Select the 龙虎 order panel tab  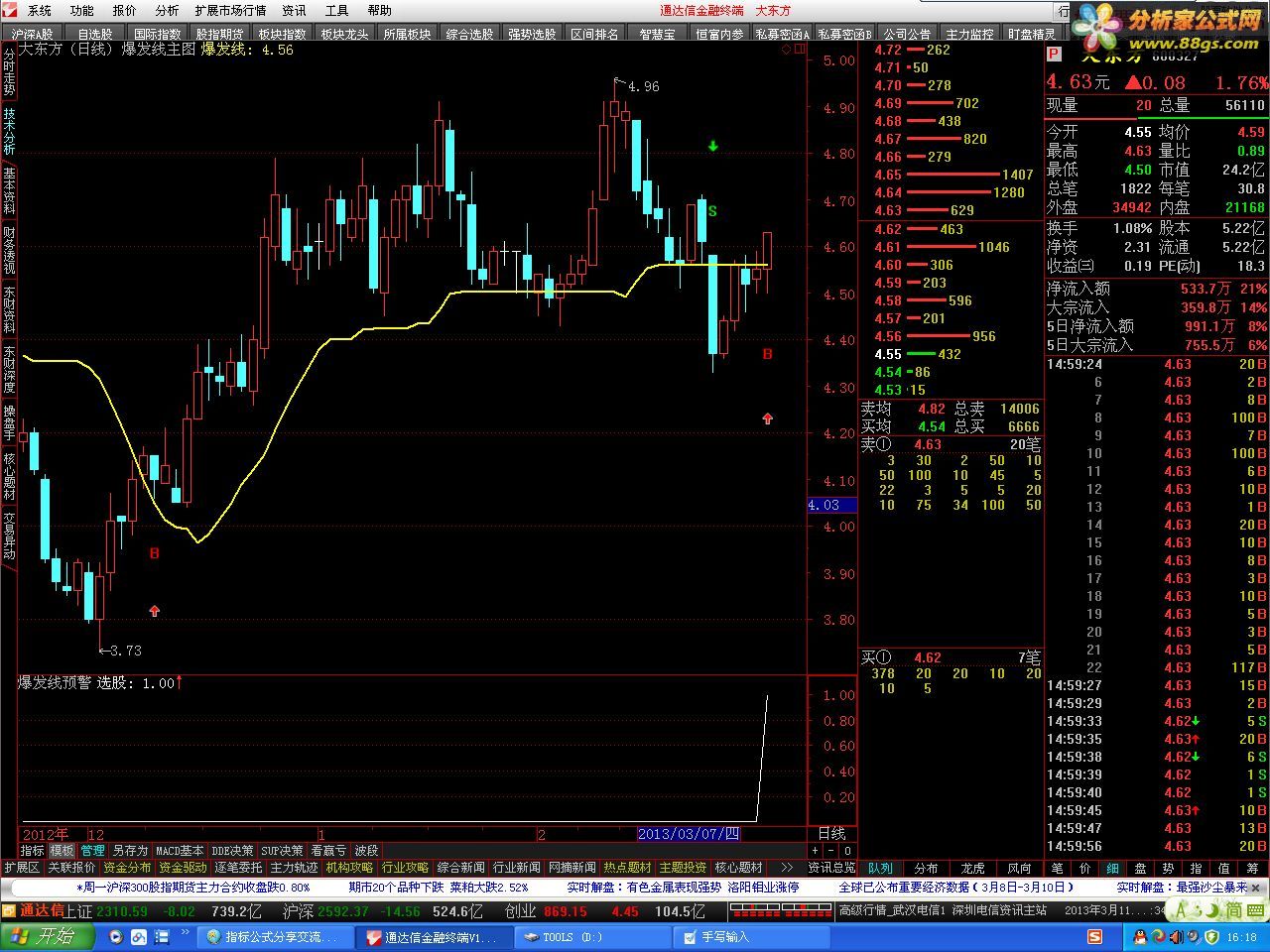click(x=972, y=868)
